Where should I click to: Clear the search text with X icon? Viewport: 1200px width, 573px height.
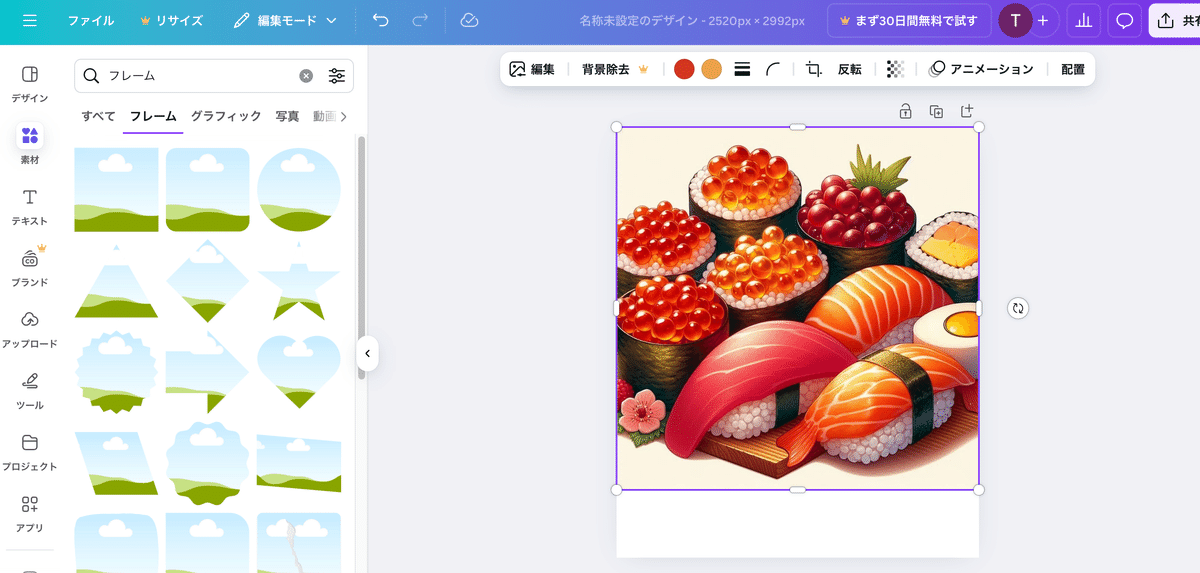click(x=306, y=76)
